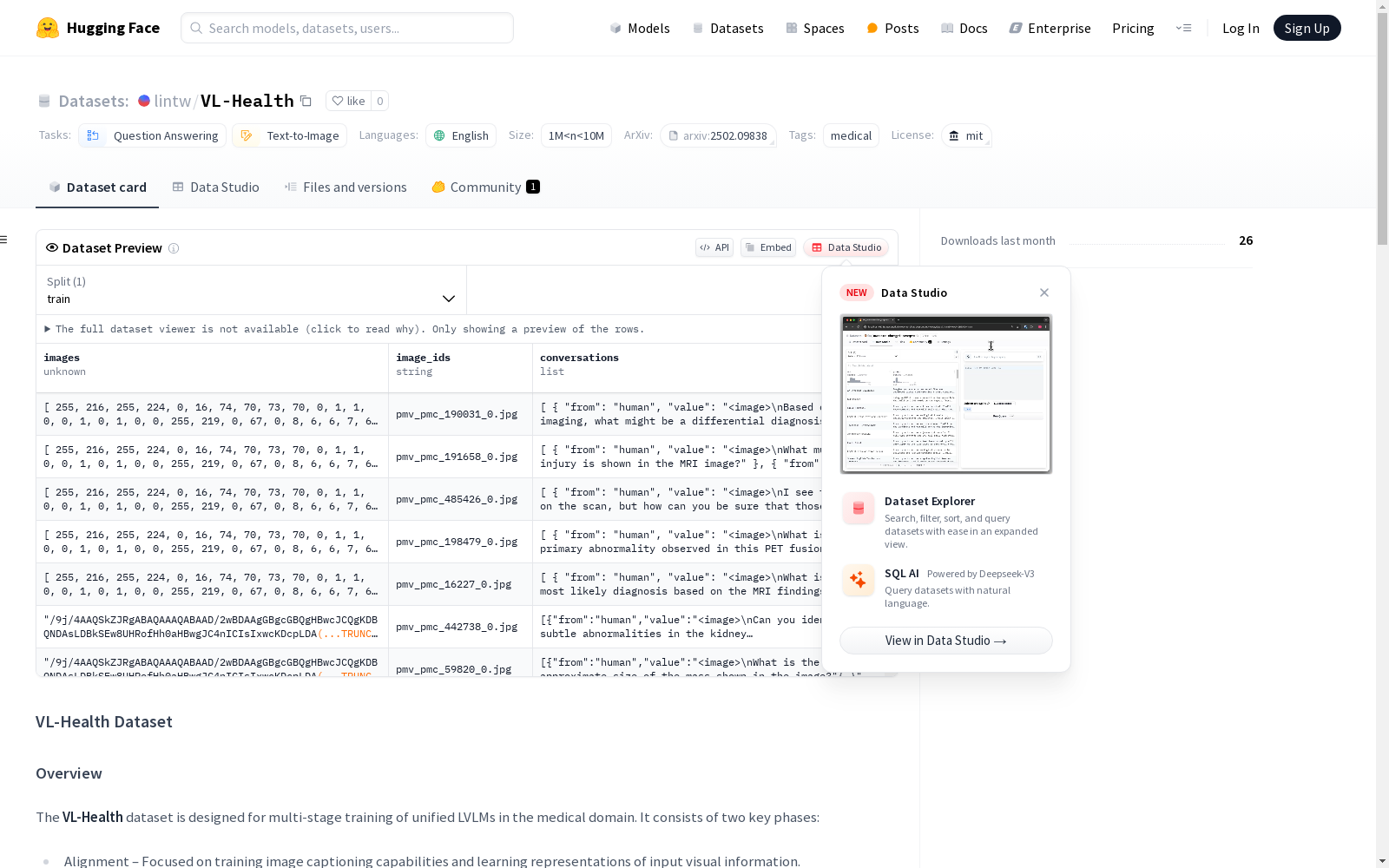The height and width of the screenshot is (868, 1389).
Task: Click the Hugging Face logo
Action: 98,28
